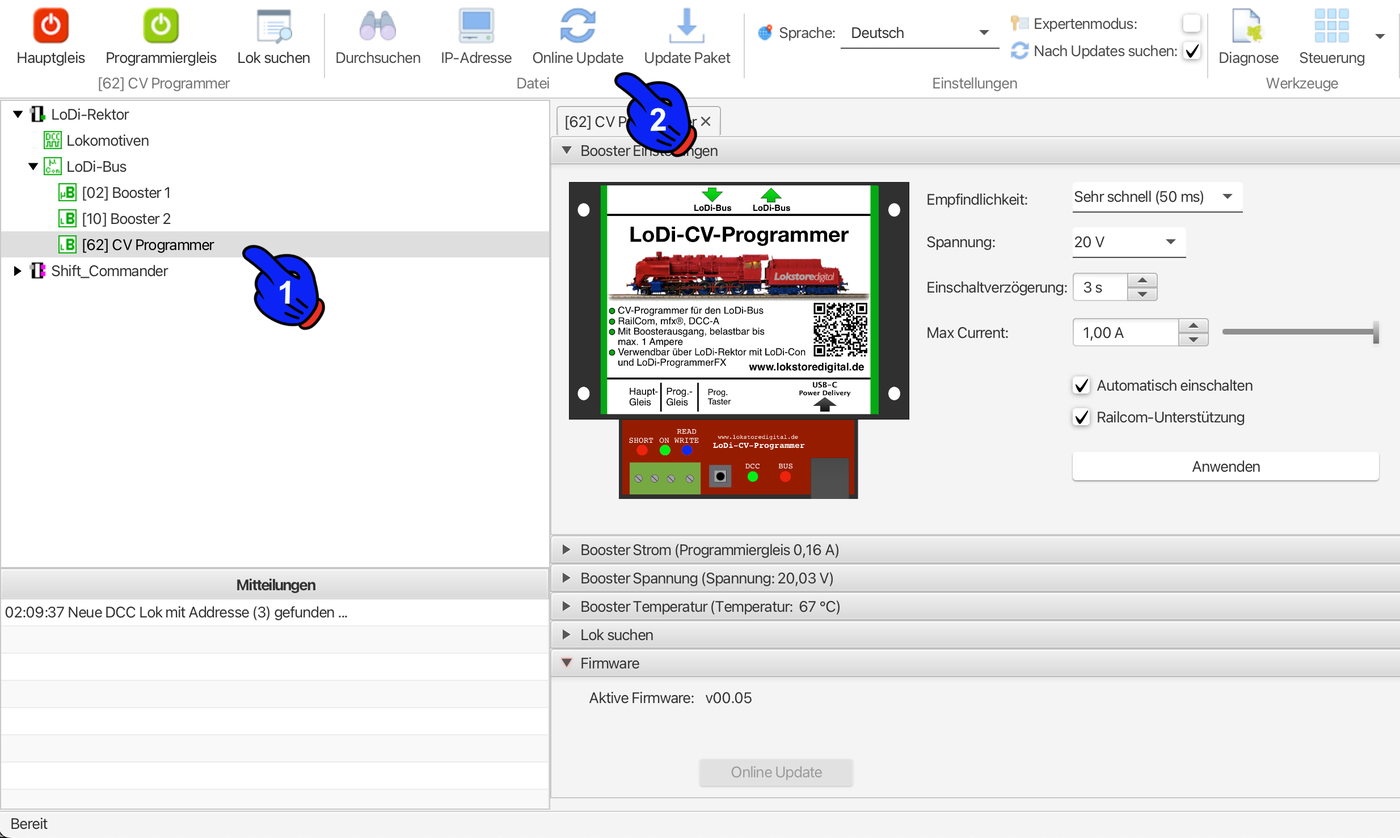Select Lokomotiven in the device tree

108,140
